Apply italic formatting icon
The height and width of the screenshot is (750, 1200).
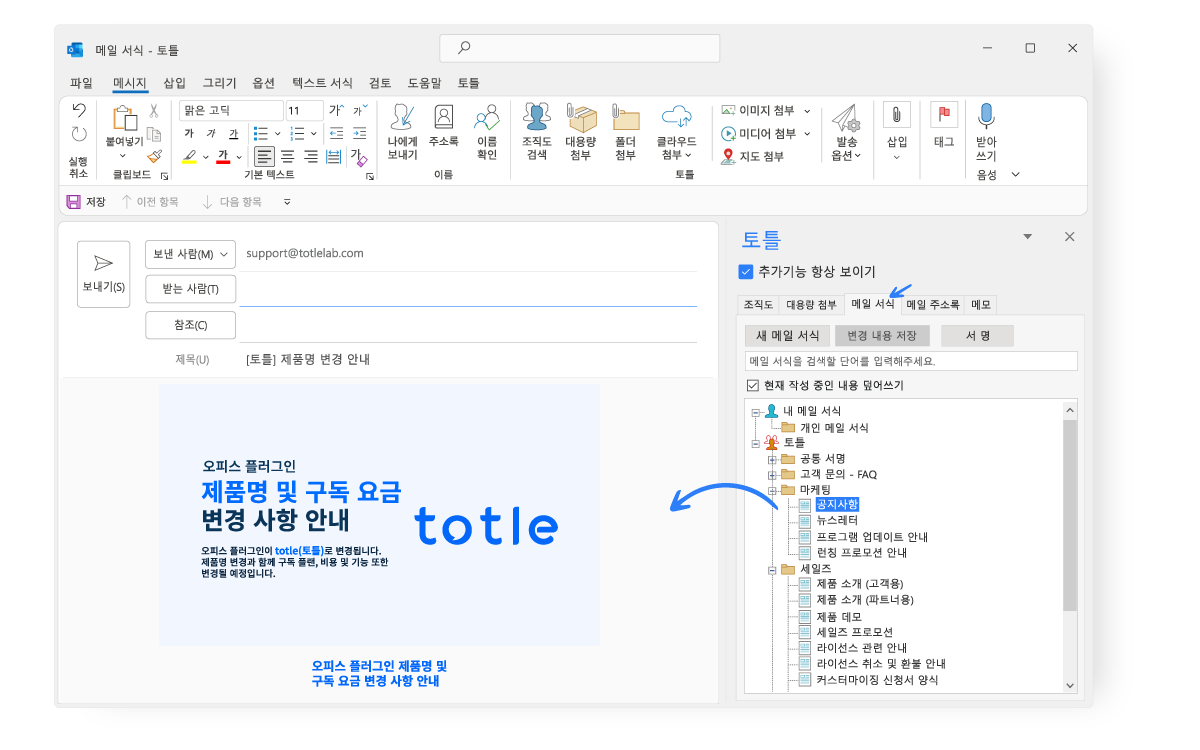point(211,133)
